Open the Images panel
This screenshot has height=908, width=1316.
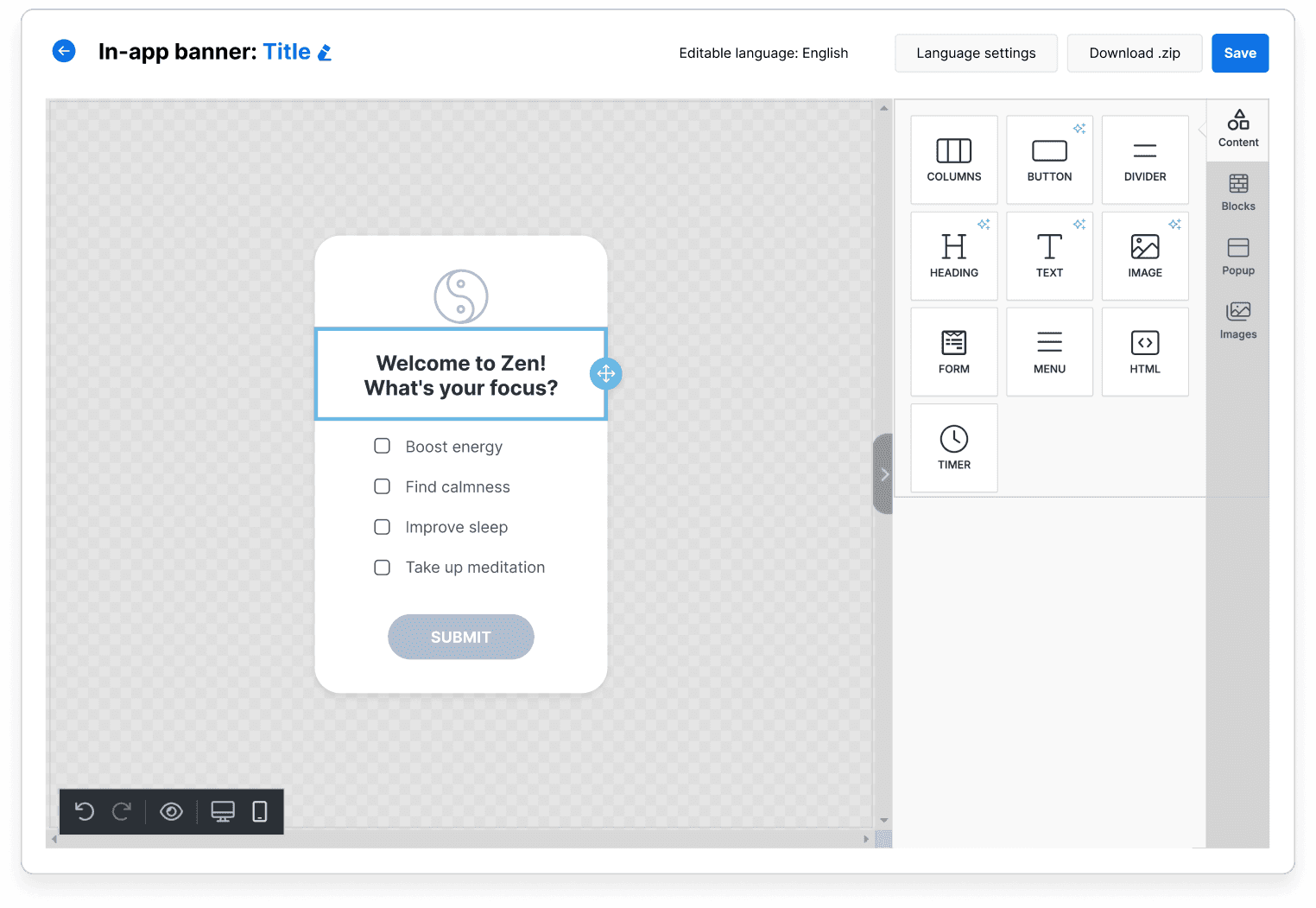(x=1237, y=321)
